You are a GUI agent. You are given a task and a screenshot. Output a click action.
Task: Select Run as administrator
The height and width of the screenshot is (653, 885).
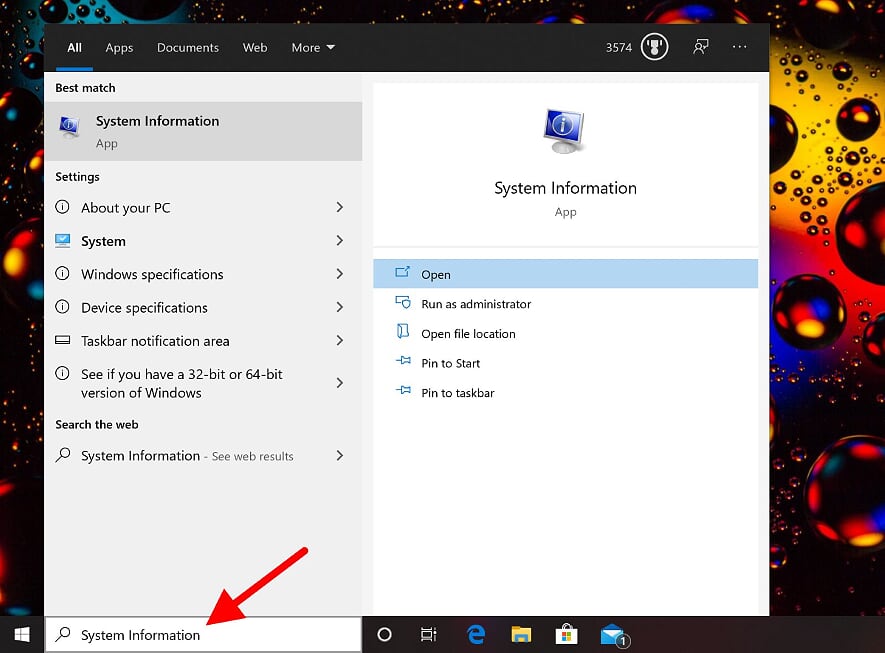point(476,304)
